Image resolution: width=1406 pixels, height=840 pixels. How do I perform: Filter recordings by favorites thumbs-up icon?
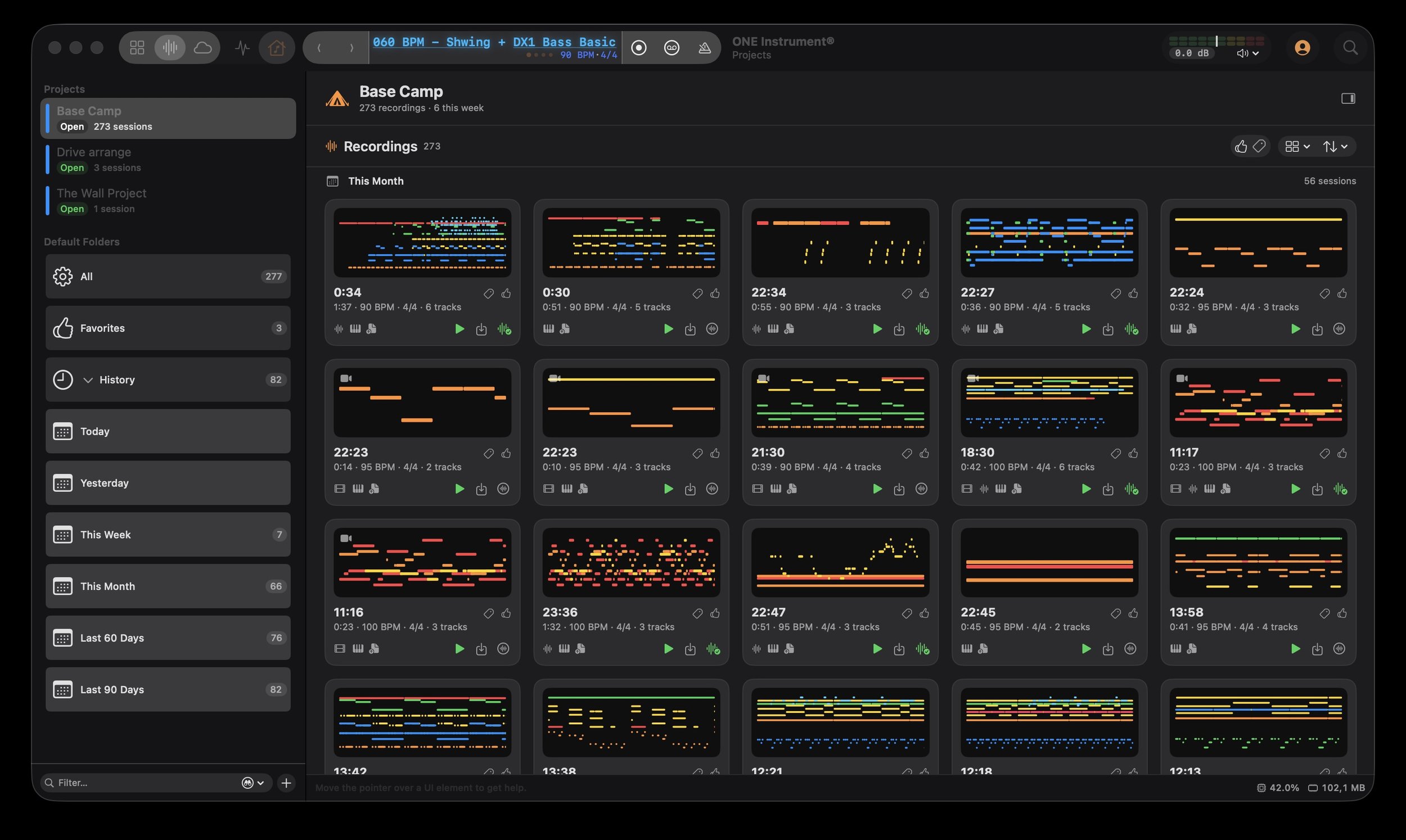click(1241, 147)
